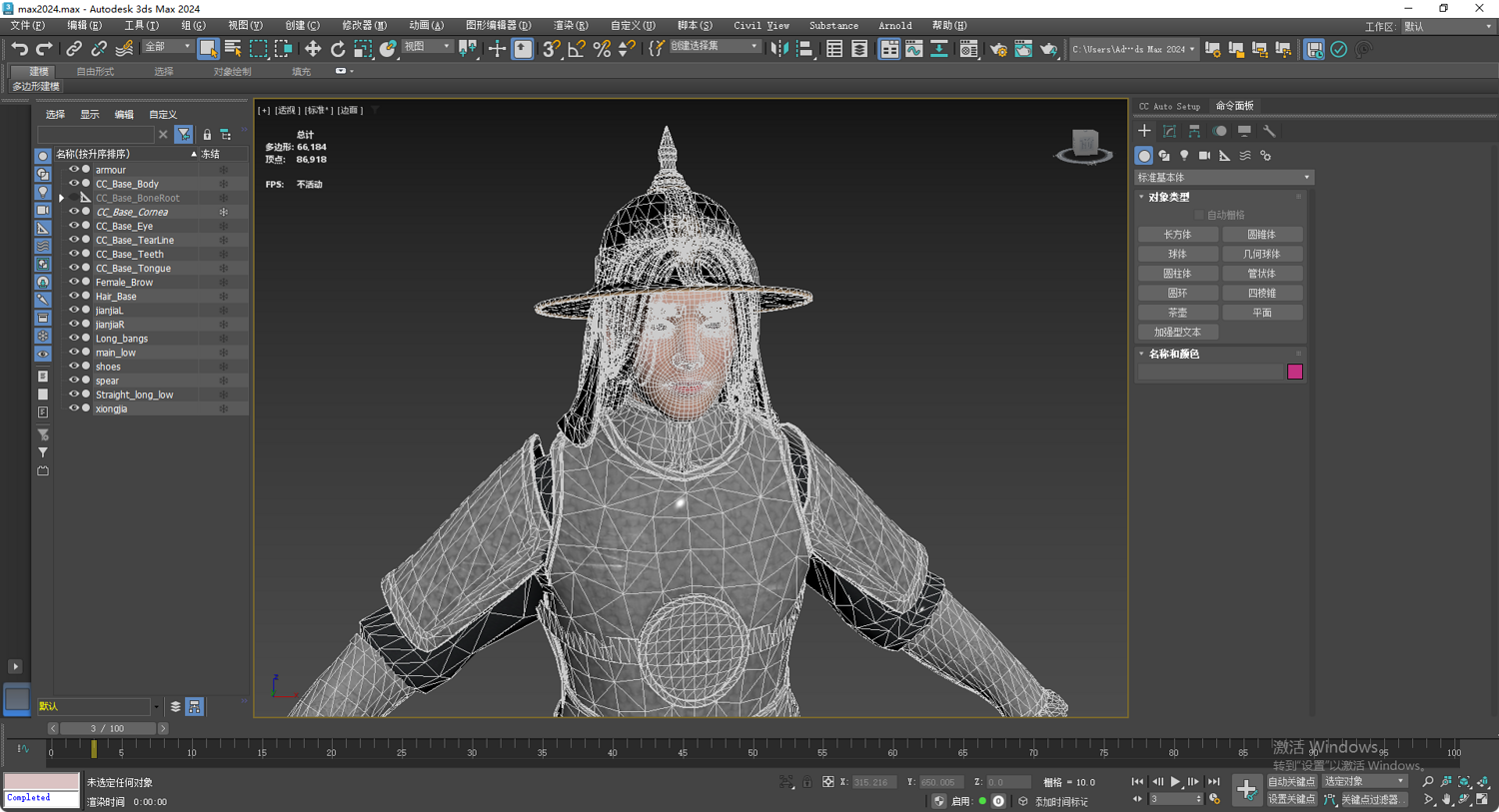Viewport: 1499px width, 812px height.
Task: Open the 渲染(R) menu
Action: coord(571,26)
